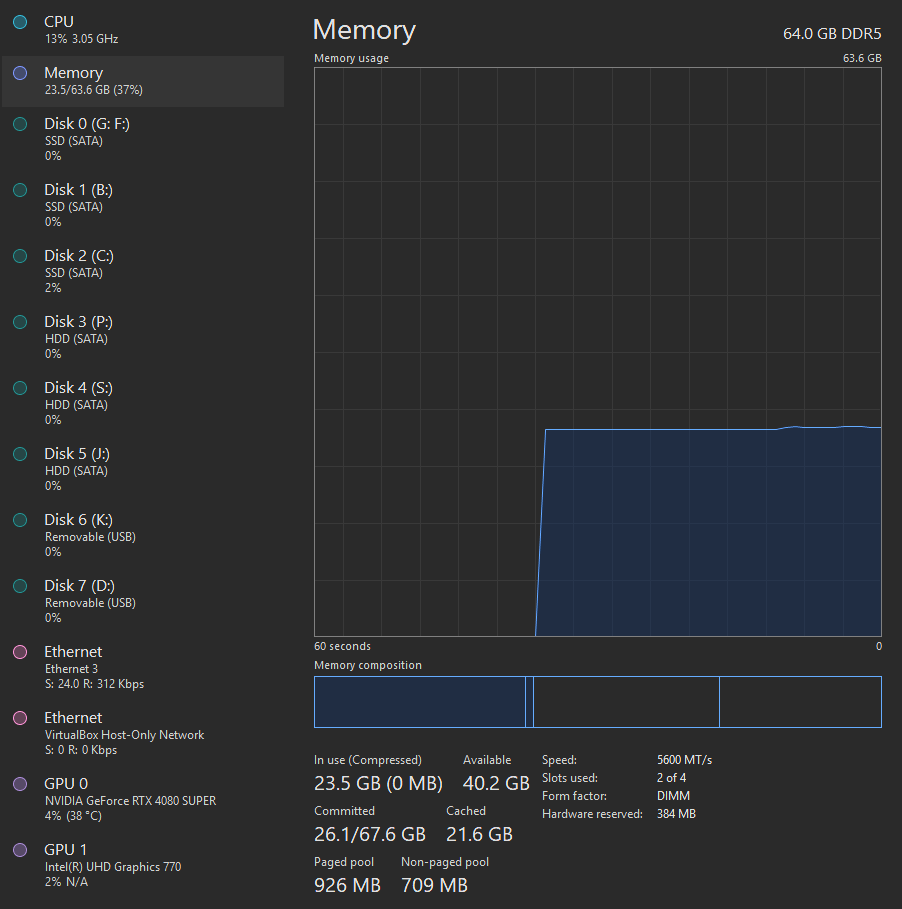Viewport: 902px width, 909px height.
Task: Click the '709 MB' non-paged pool value
Action: point(434,885)
